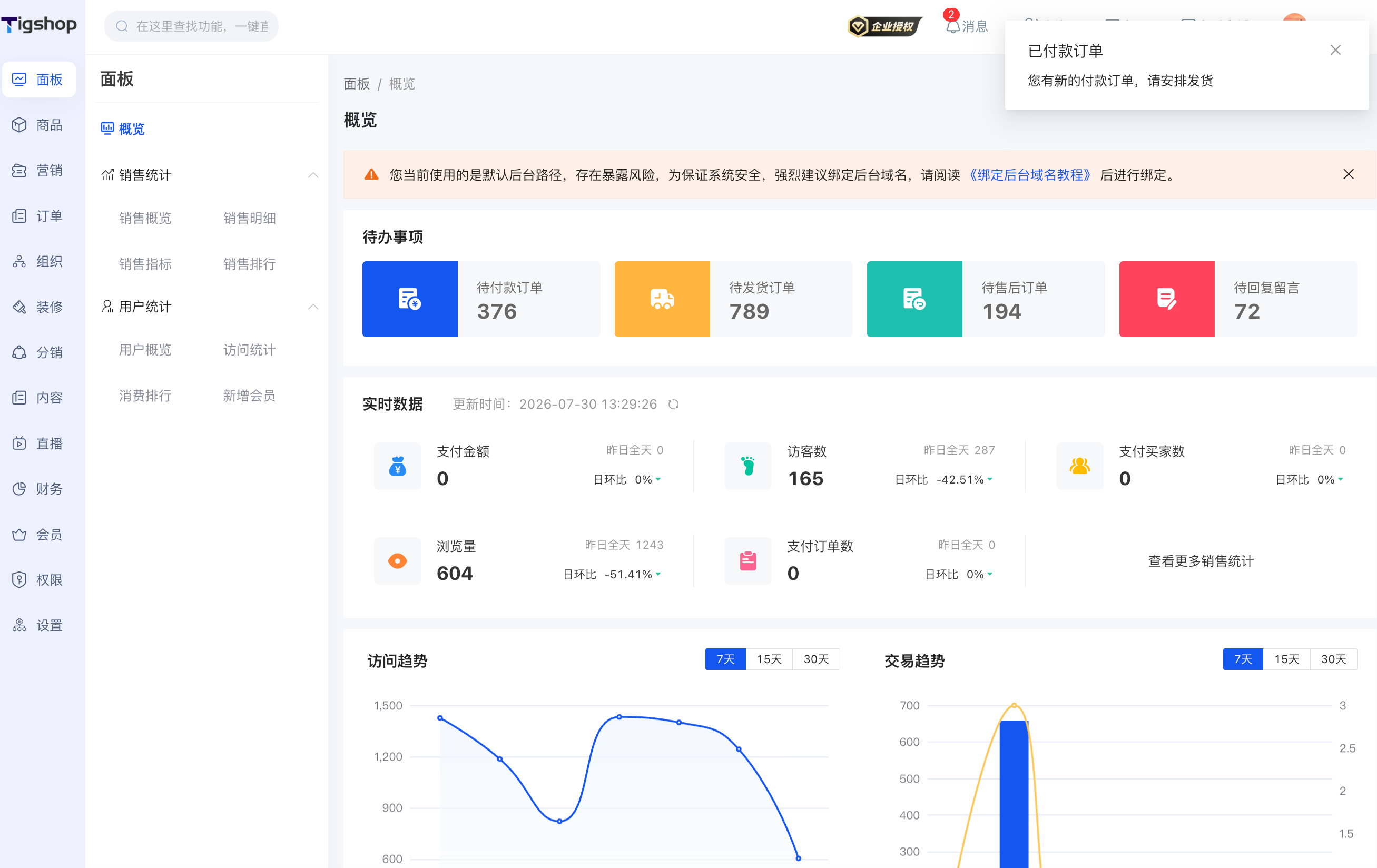Open the 财务 finance sidebar icon

pyautogui.click(x=19, y=489)
